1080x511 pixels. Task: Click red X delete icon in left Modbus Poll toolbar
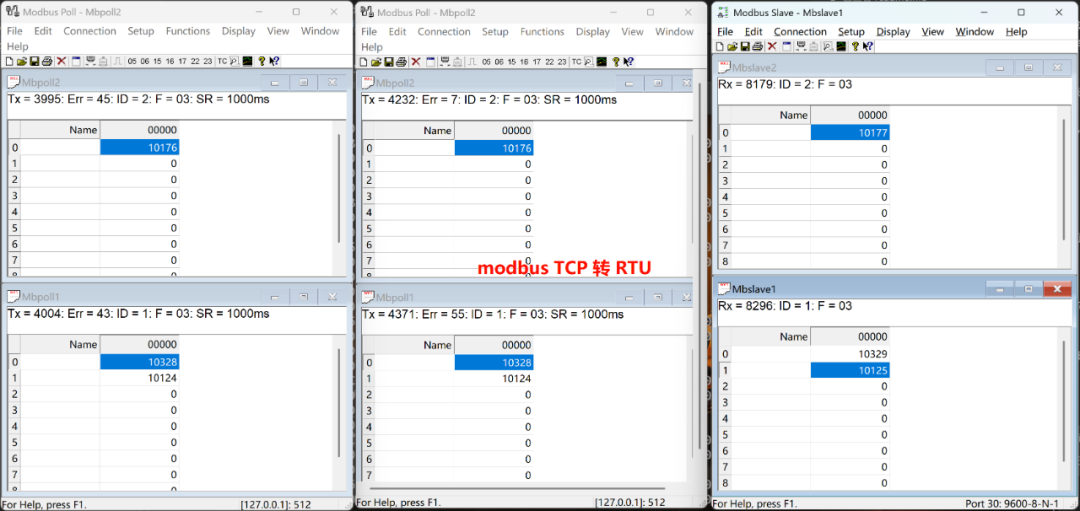pos(61,61)
